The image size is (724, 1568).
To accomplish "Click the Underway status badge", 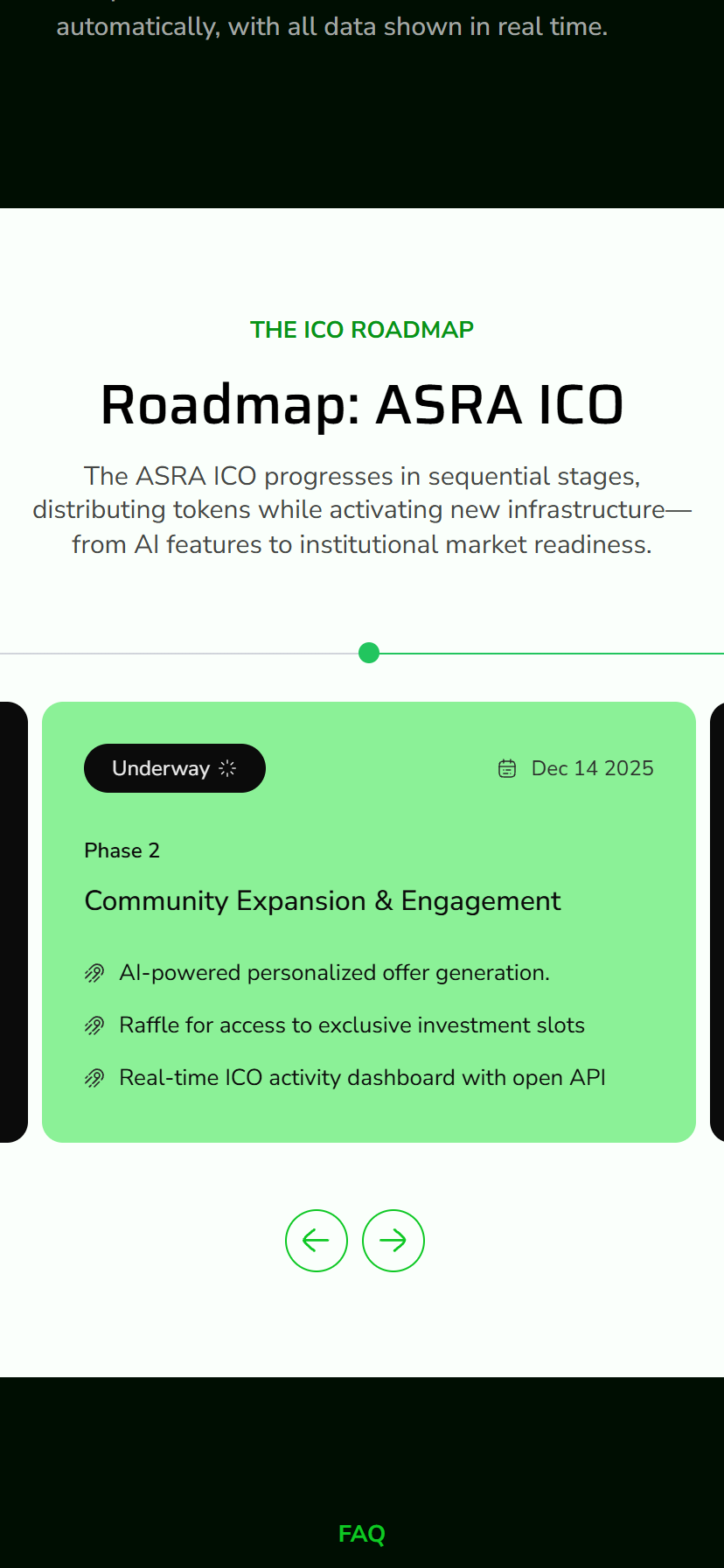I will coord(174,768).
